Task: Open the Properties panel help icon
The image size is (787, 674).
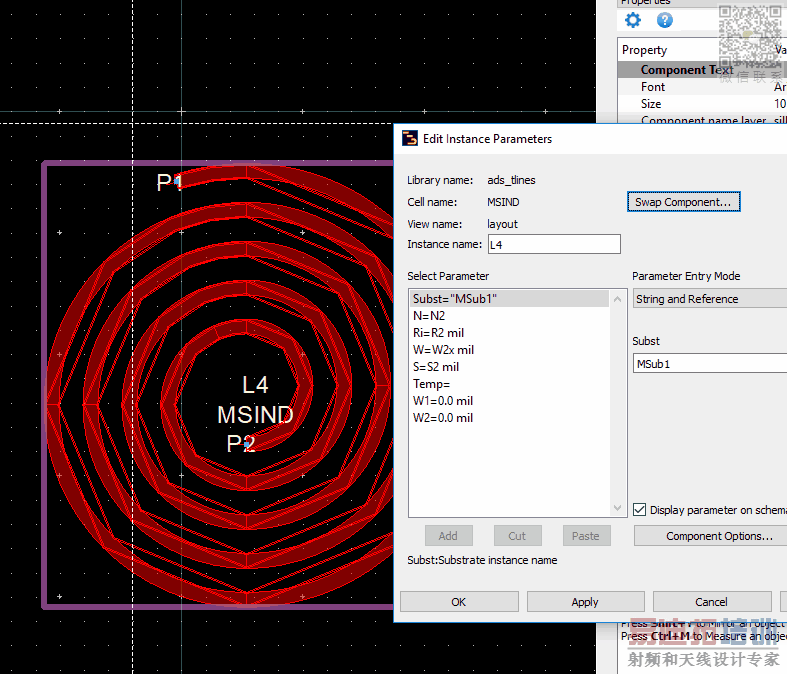Action: pyautogui.click(x=664, y=20)
